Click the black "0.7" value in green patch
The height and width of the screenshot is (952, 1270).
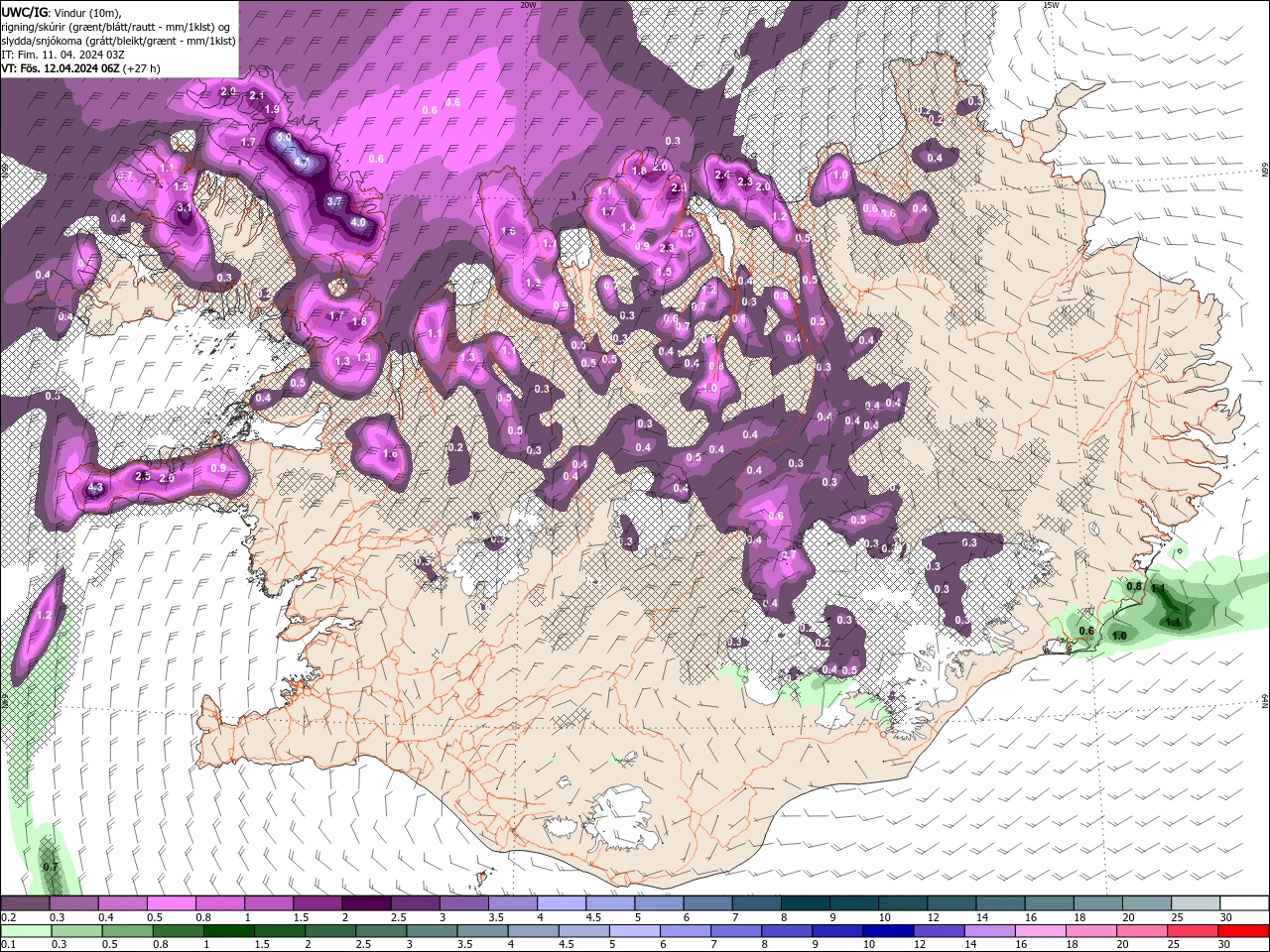click(x=51, y=867)
